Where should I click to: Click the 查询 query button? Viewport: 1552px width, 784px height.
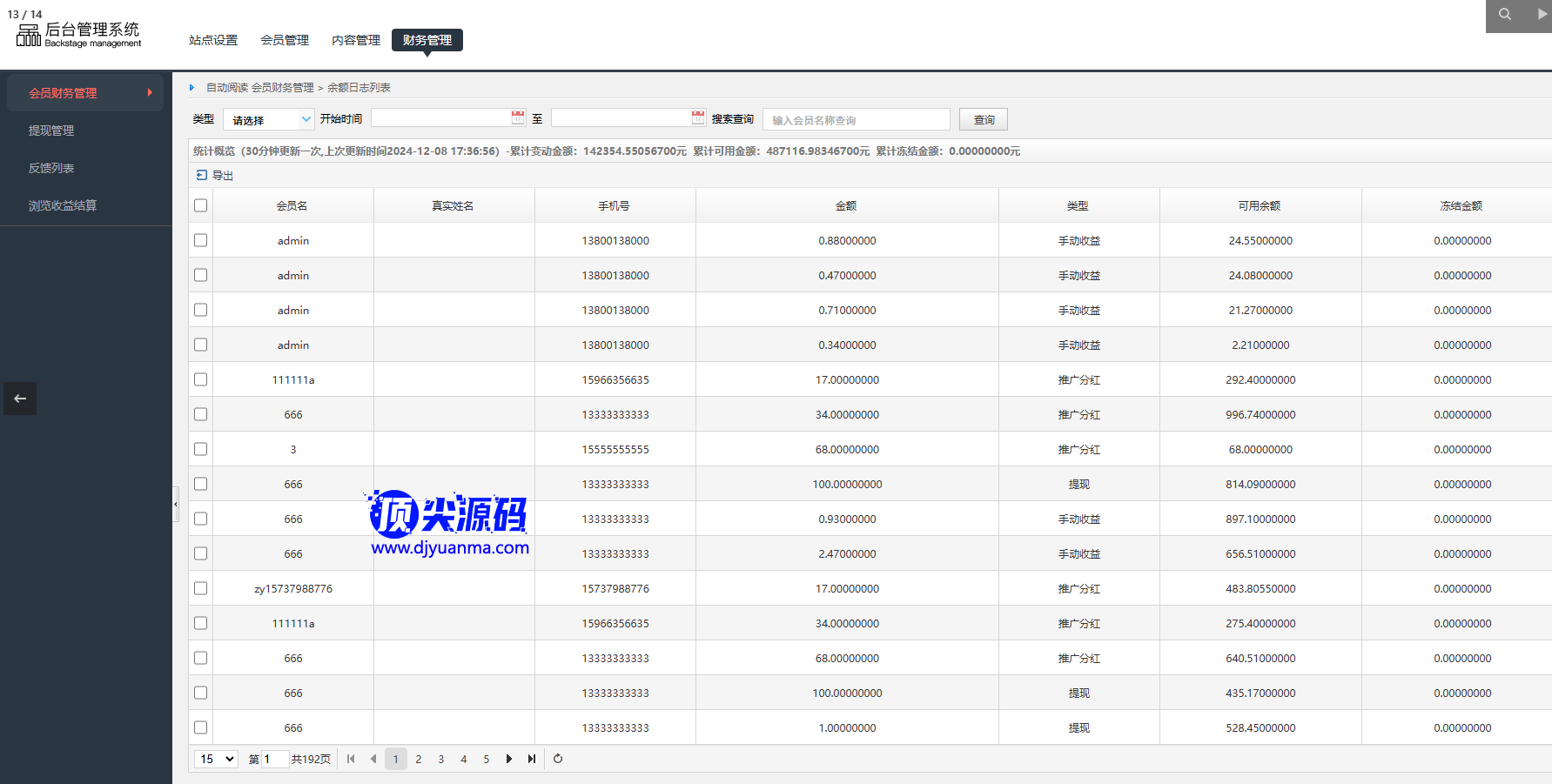coord(983,119)
